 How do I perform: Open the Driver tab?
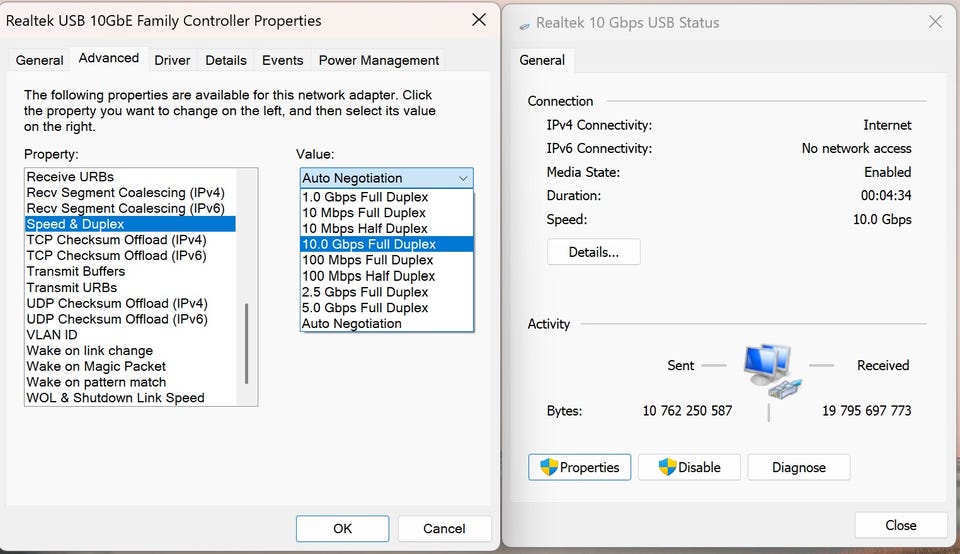[172, 60]
